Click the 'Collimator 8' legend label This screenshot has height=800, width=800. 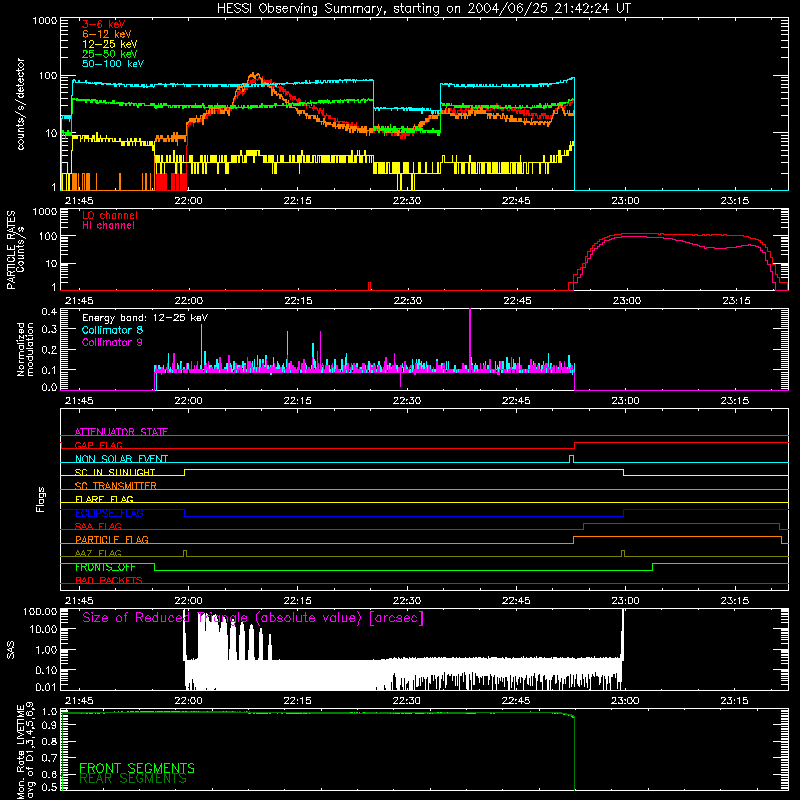[x=112, y=330]
